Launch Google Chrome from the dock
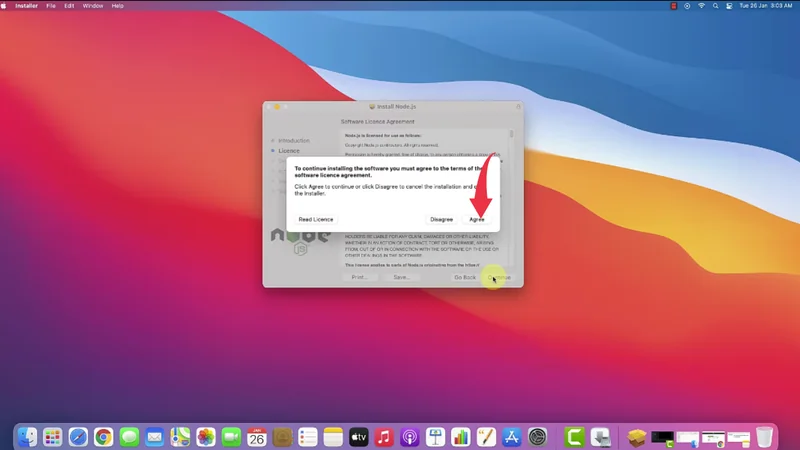The image size is (800, 450). tap(104, 437)
